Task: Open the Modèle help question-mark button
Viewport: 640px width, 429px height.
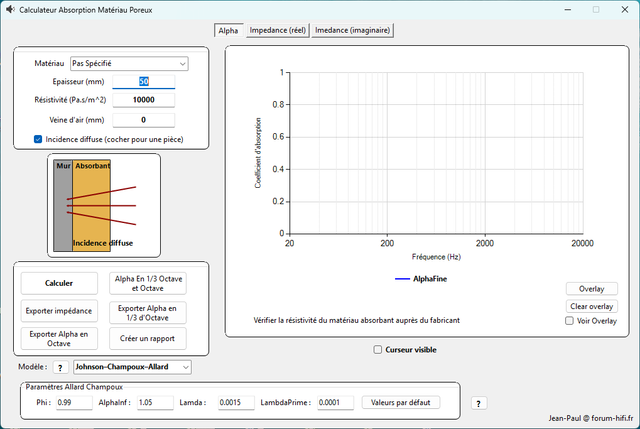Action: point(60,367)
